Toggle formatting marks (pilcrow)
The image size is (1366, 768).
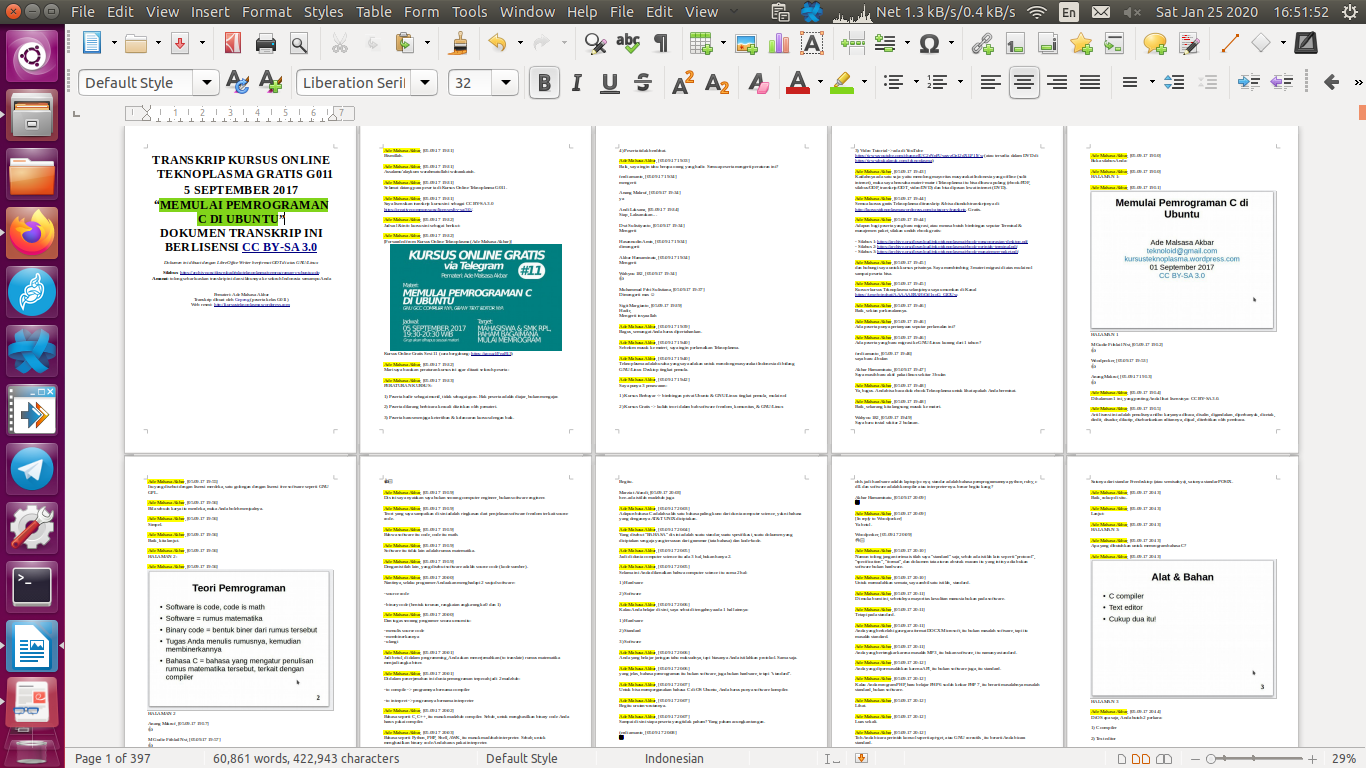pyautogui.click(x=660, y=44)
